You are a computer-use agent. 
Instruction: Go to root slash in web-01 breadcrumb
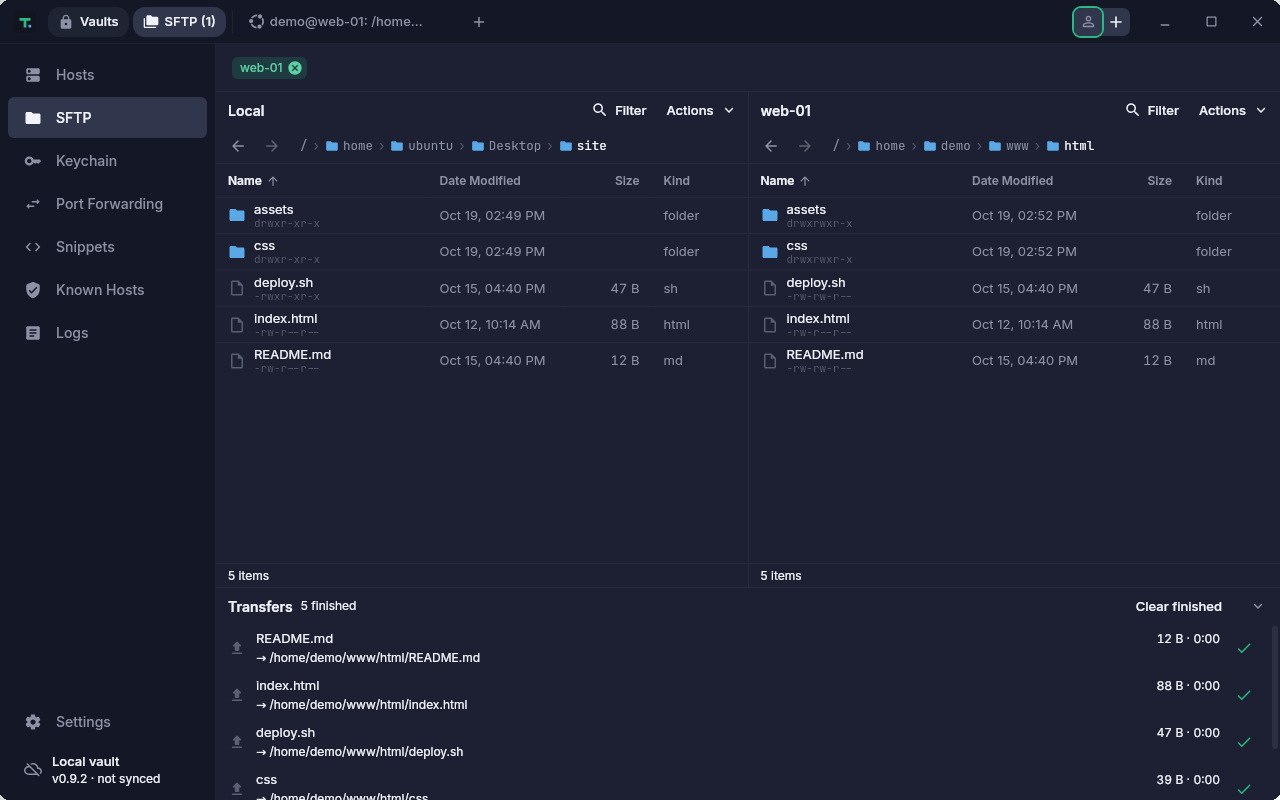[x=836, y=146]
